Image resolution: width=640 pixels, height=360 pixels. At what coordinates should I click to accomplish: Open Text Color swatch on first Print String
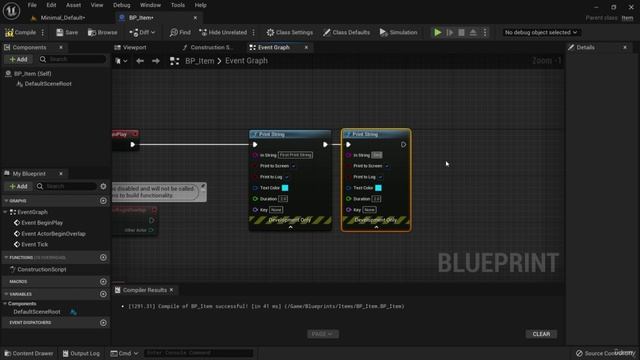tap(285, 188)
